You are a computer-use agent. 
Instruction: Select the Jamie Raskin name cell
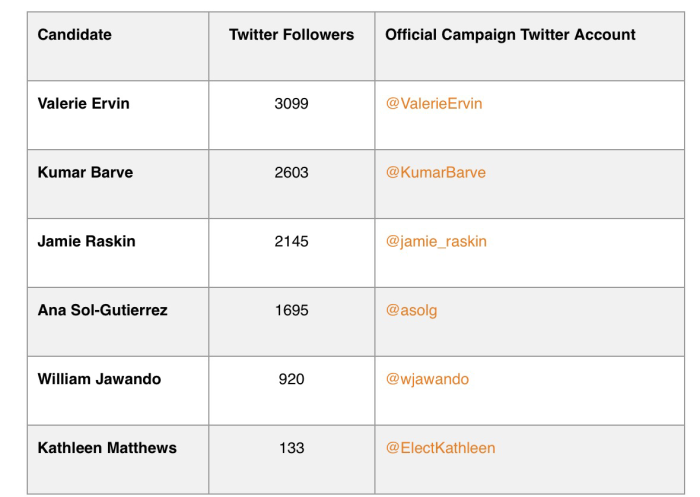click(87, 241)
